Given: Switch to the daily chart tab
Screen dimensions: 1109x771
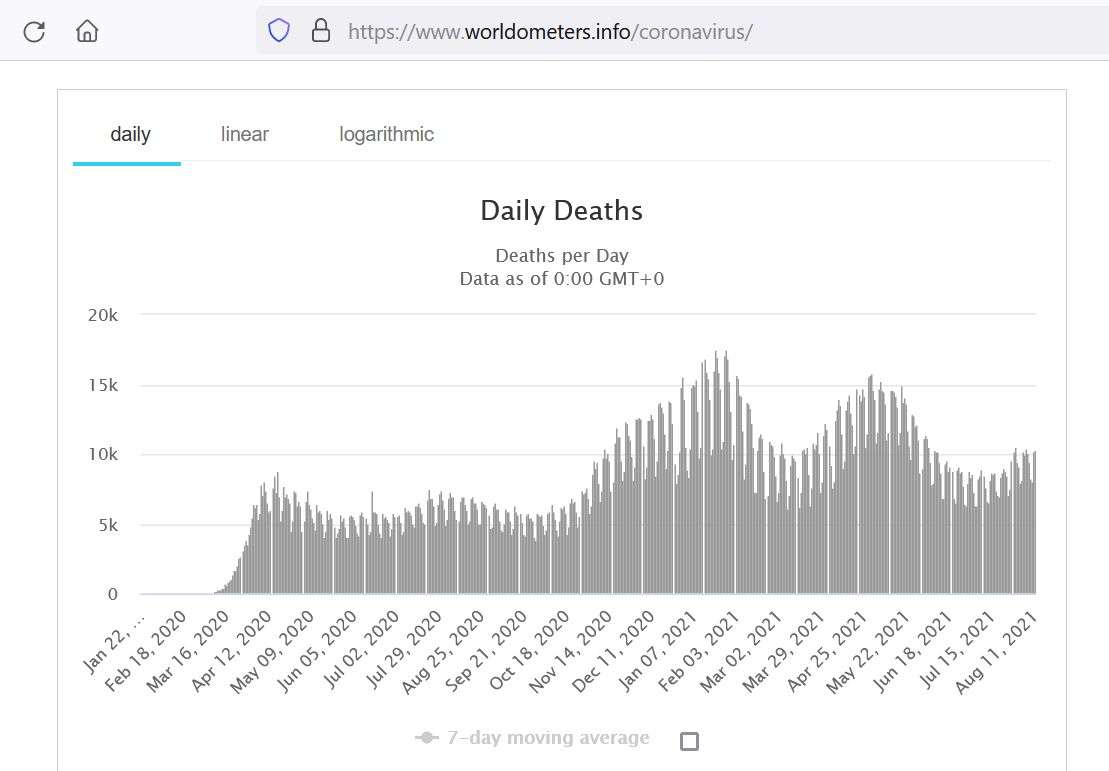Looking at the screenshot, I should [x=130, y=134].
